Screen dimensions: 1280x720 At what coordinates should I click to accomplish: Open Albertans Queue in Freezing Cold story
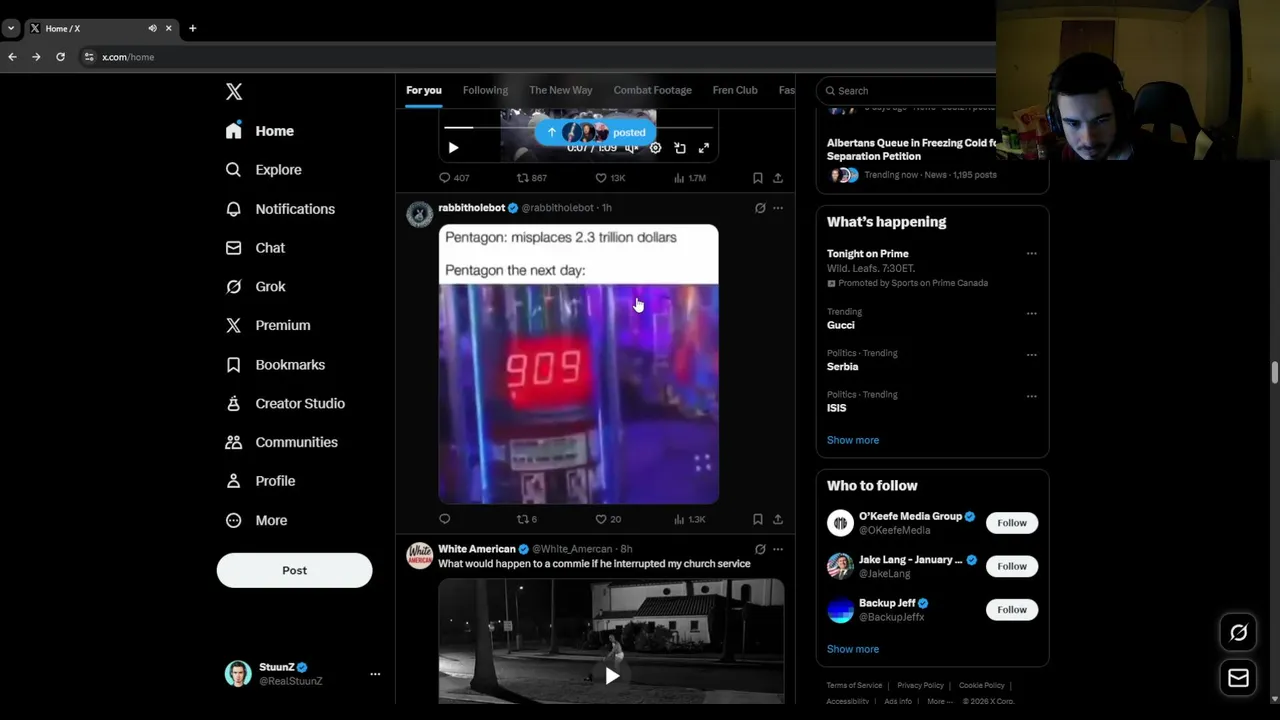click(x=912, y=150)
